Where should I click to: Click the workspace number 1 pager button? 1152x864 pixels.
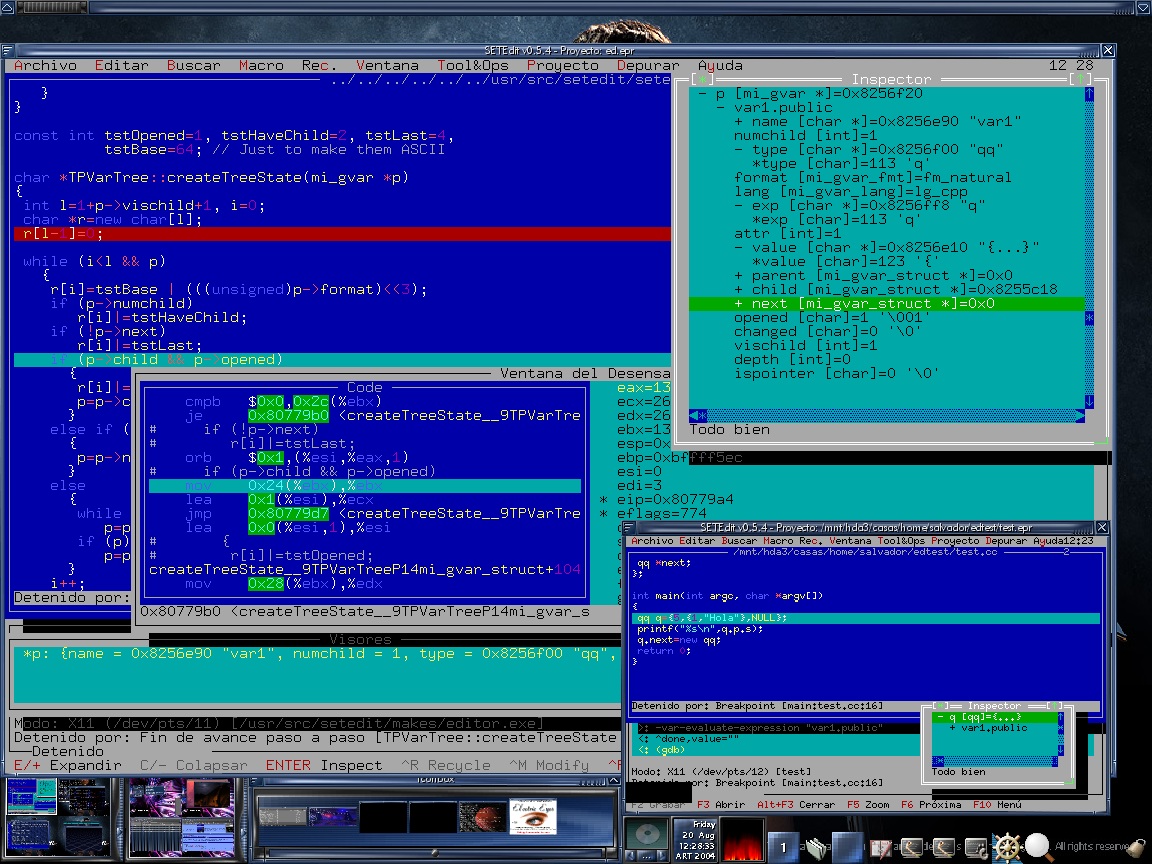(x=784, y=847)
